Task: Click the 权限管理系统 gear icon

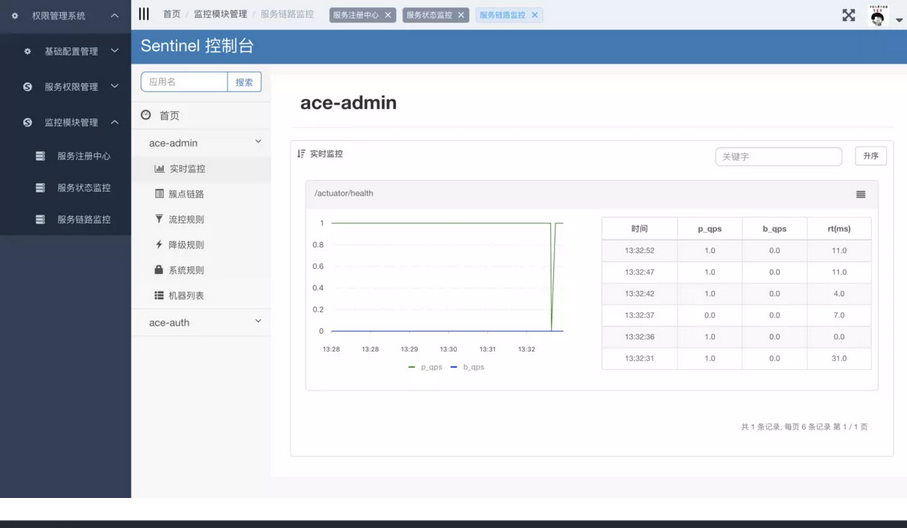Action: (14, 16)
